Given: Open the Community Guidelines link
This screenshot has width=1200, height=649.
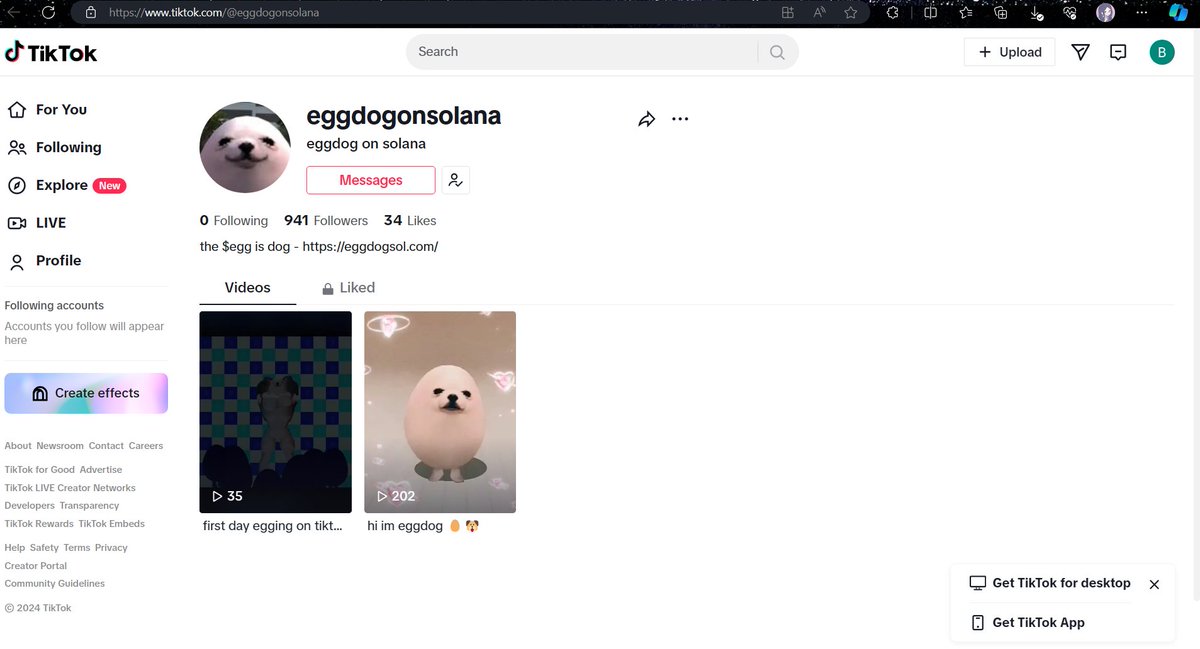Looking at the screenshot, I should pyautogui.click(x=55, y=584).
